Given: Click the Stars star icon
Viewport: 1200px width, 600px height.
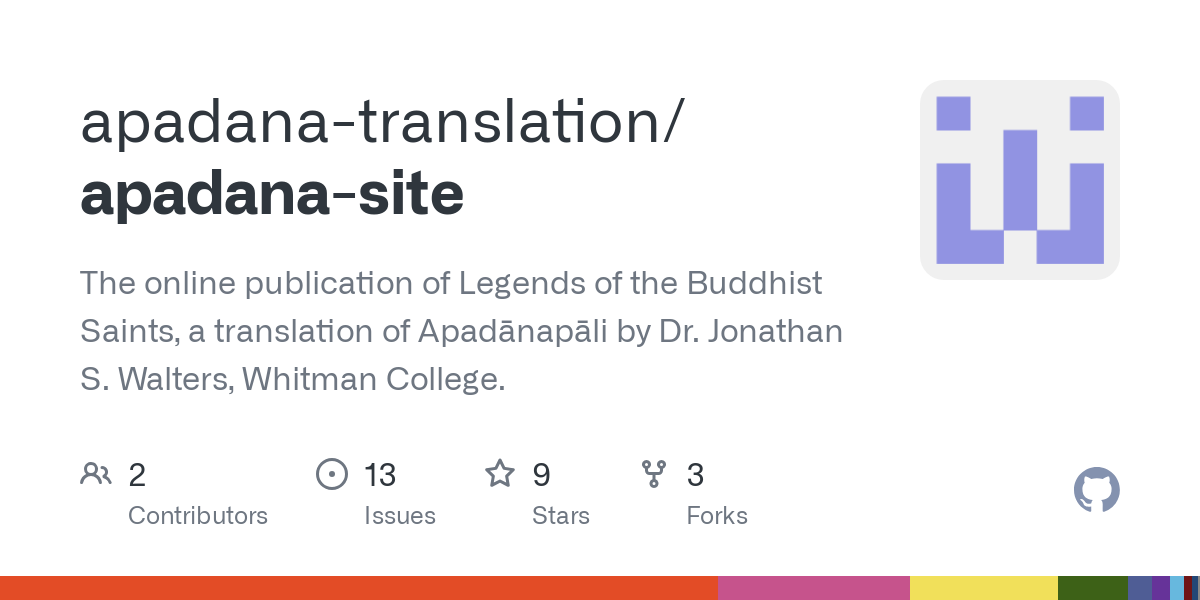Looking at the screenshot, I should point(499,473).
